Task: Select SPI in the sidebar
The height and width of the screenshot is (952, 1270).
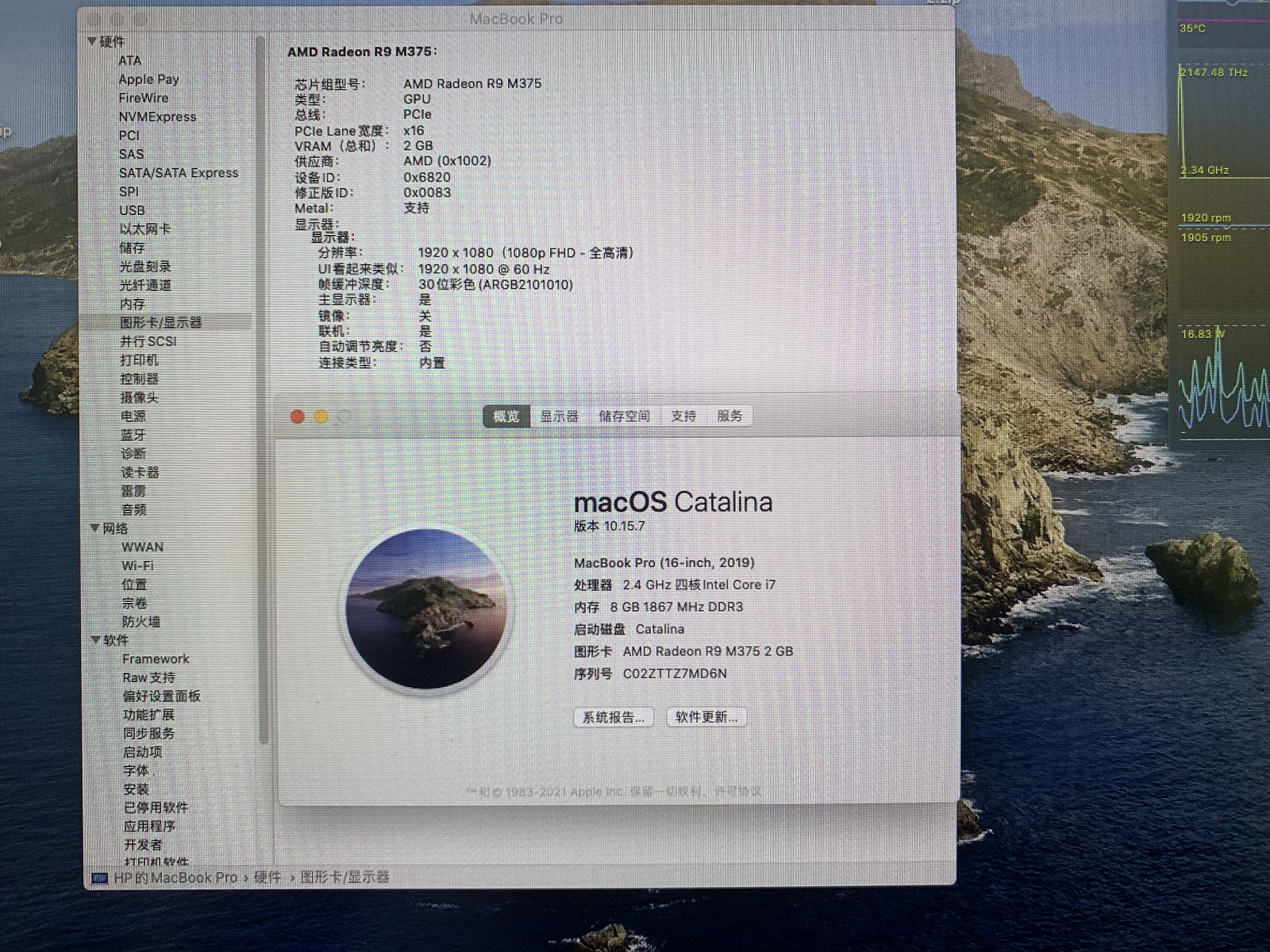Action: pyautogui.click(x=129, y=191)
